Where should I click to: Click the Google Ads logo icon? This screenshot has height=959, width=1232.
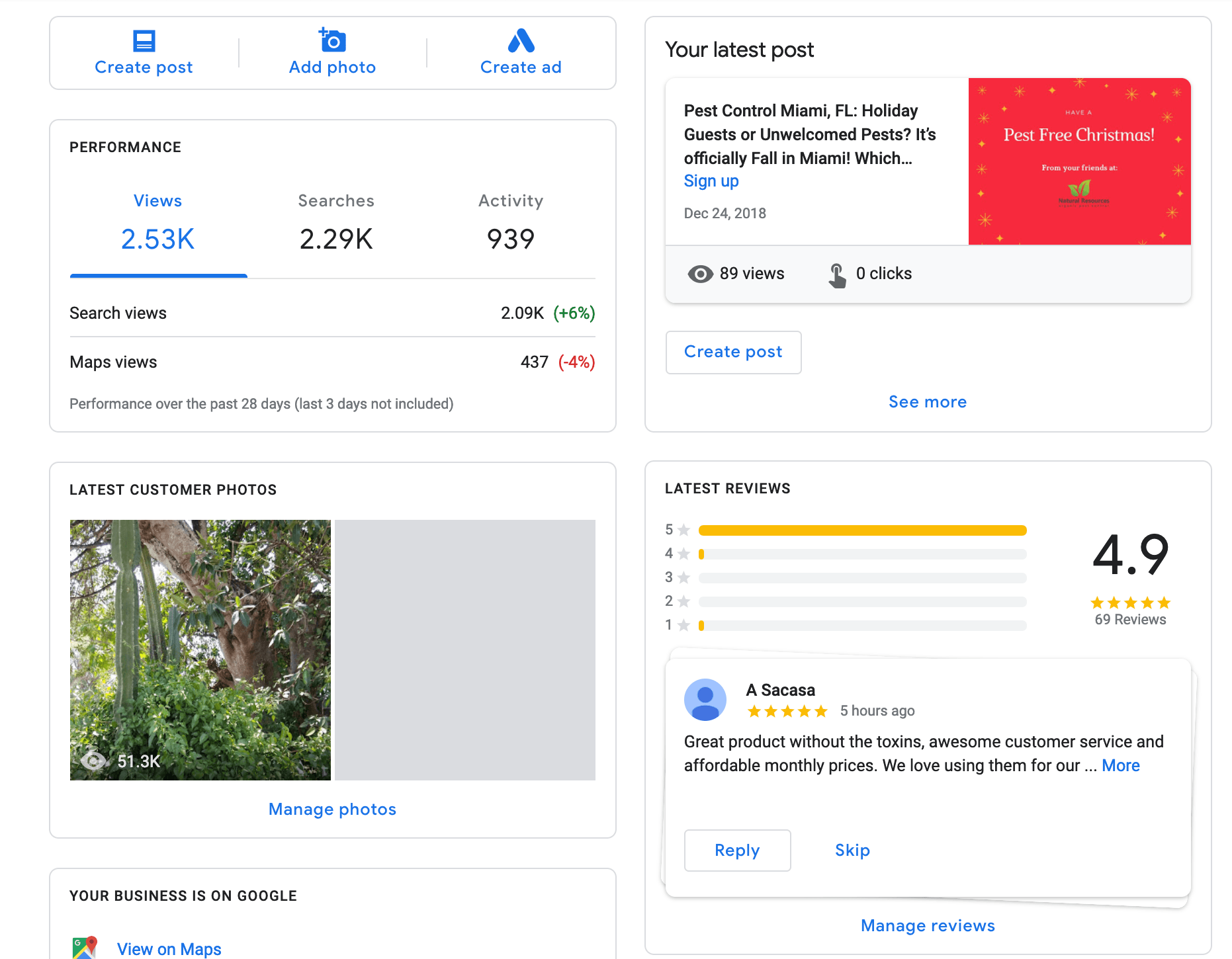521,40
